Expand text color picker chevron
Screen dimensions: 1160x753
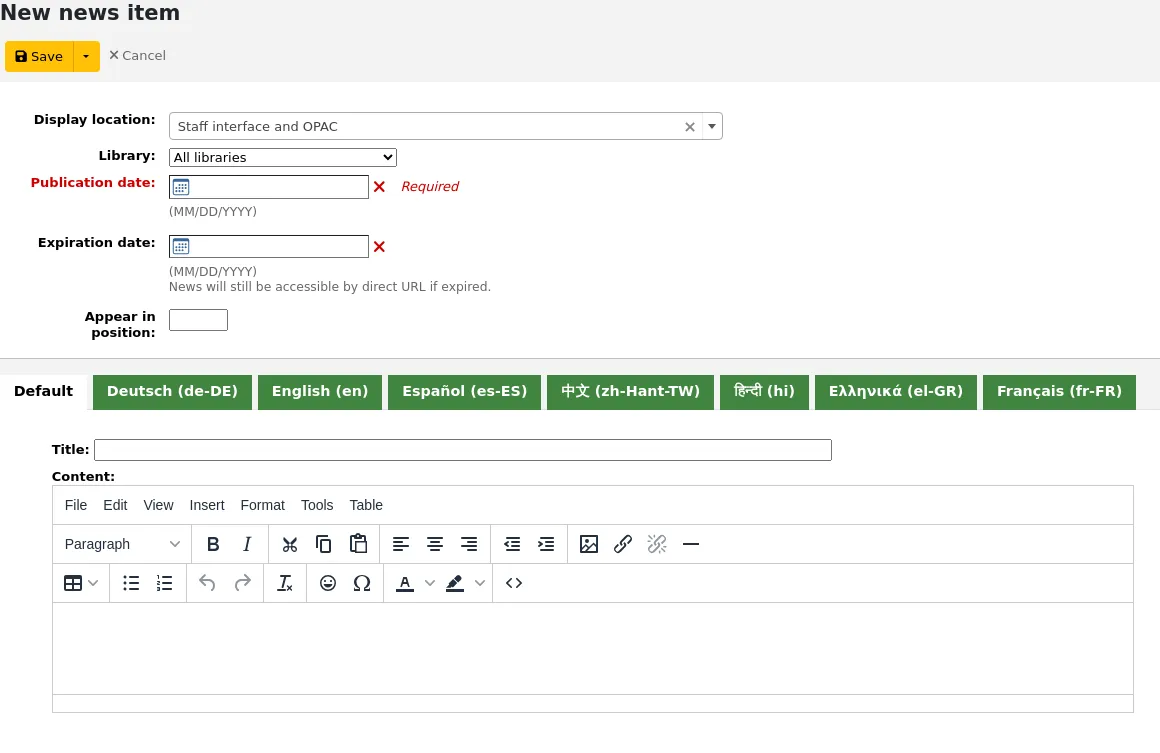(x=430, y=584)
